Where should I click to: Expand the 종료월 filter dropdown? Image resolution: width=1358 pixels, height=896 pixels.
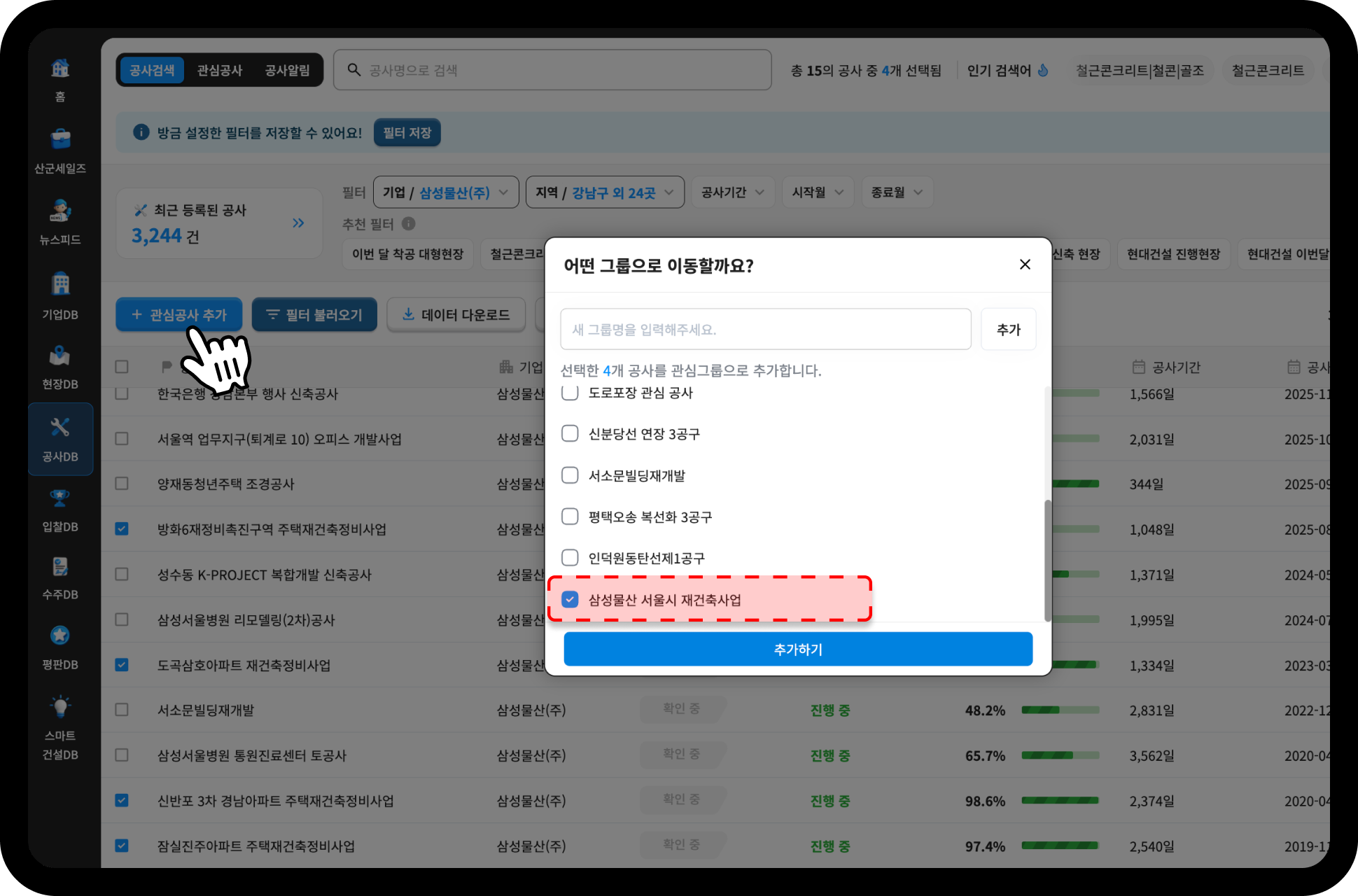click(x=897, y=192)
